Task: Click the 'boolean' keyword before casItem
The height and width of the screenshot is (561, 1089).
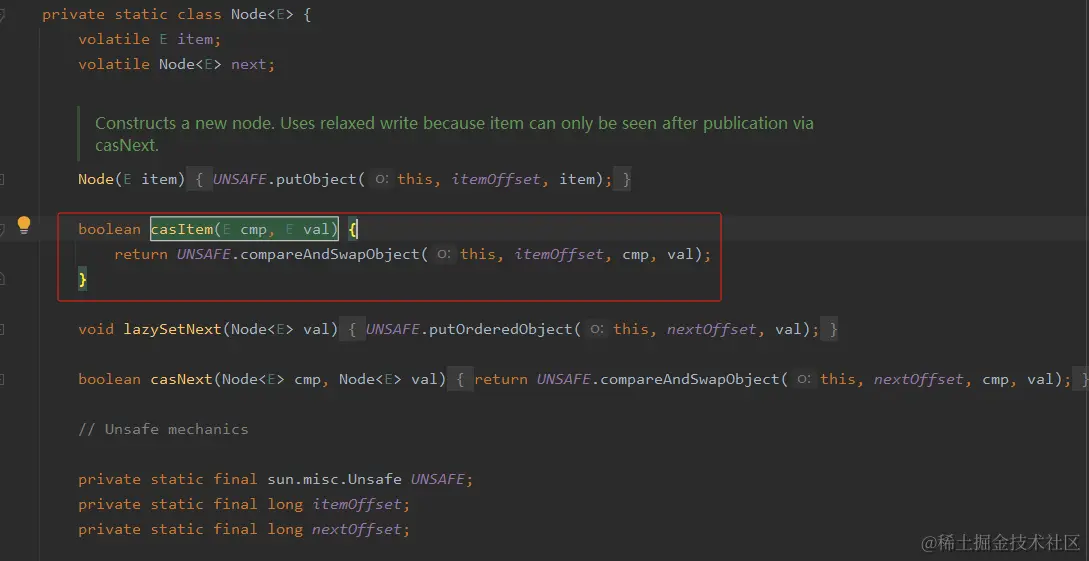Action: pos(110,229)
